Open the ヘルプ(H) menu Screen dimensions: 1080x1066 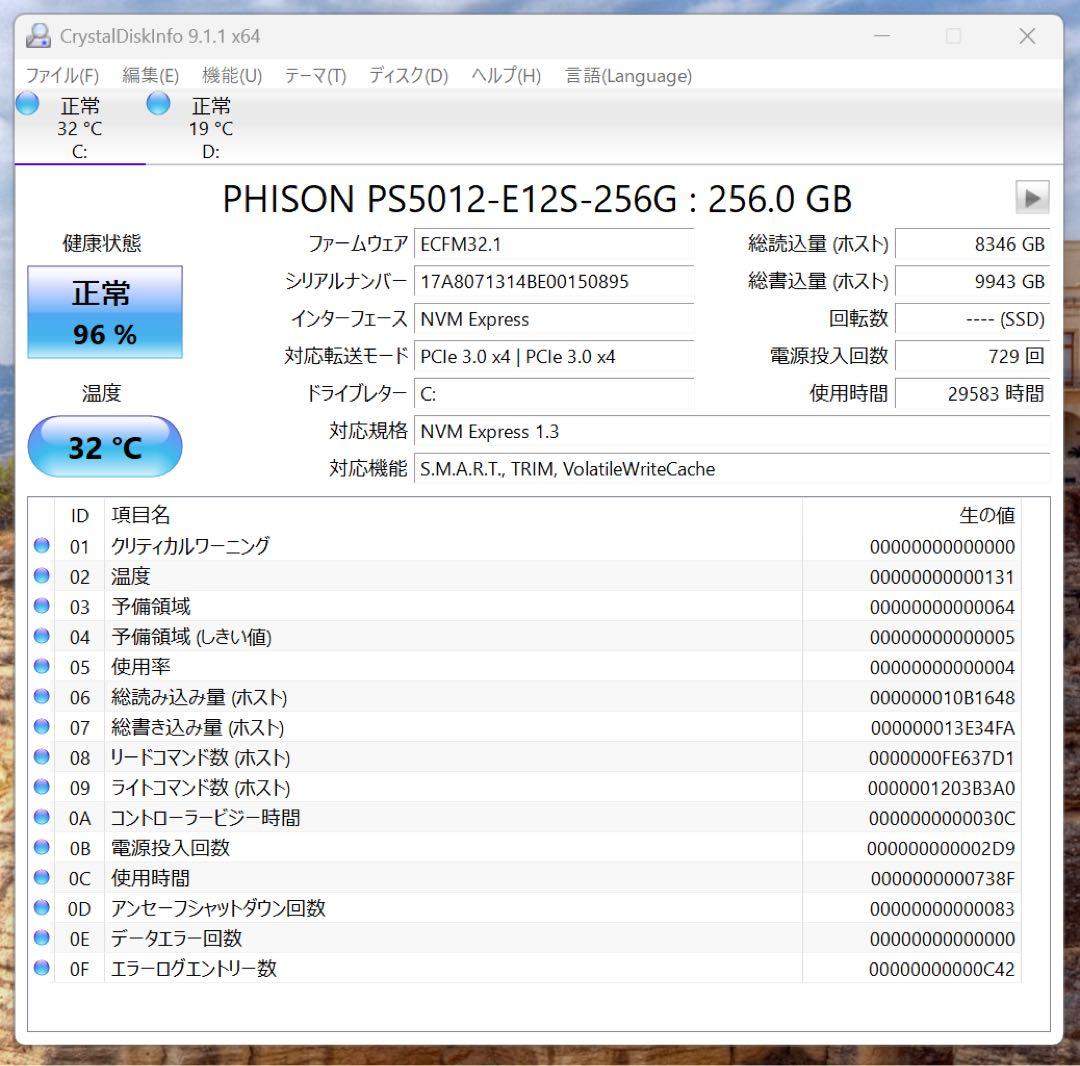coord(506,76)
